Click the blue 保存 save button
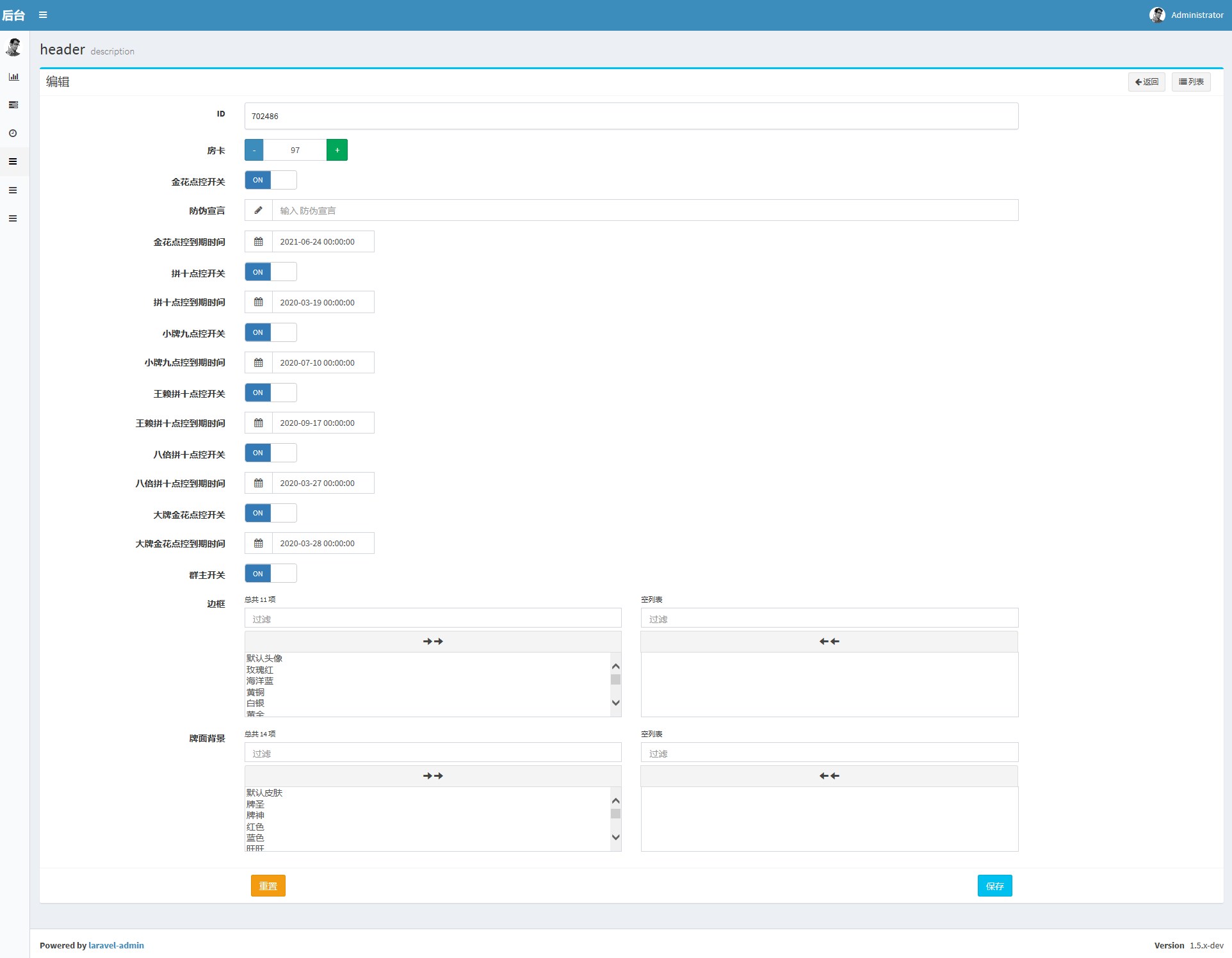1232x958 pixels. pos(995,886)
